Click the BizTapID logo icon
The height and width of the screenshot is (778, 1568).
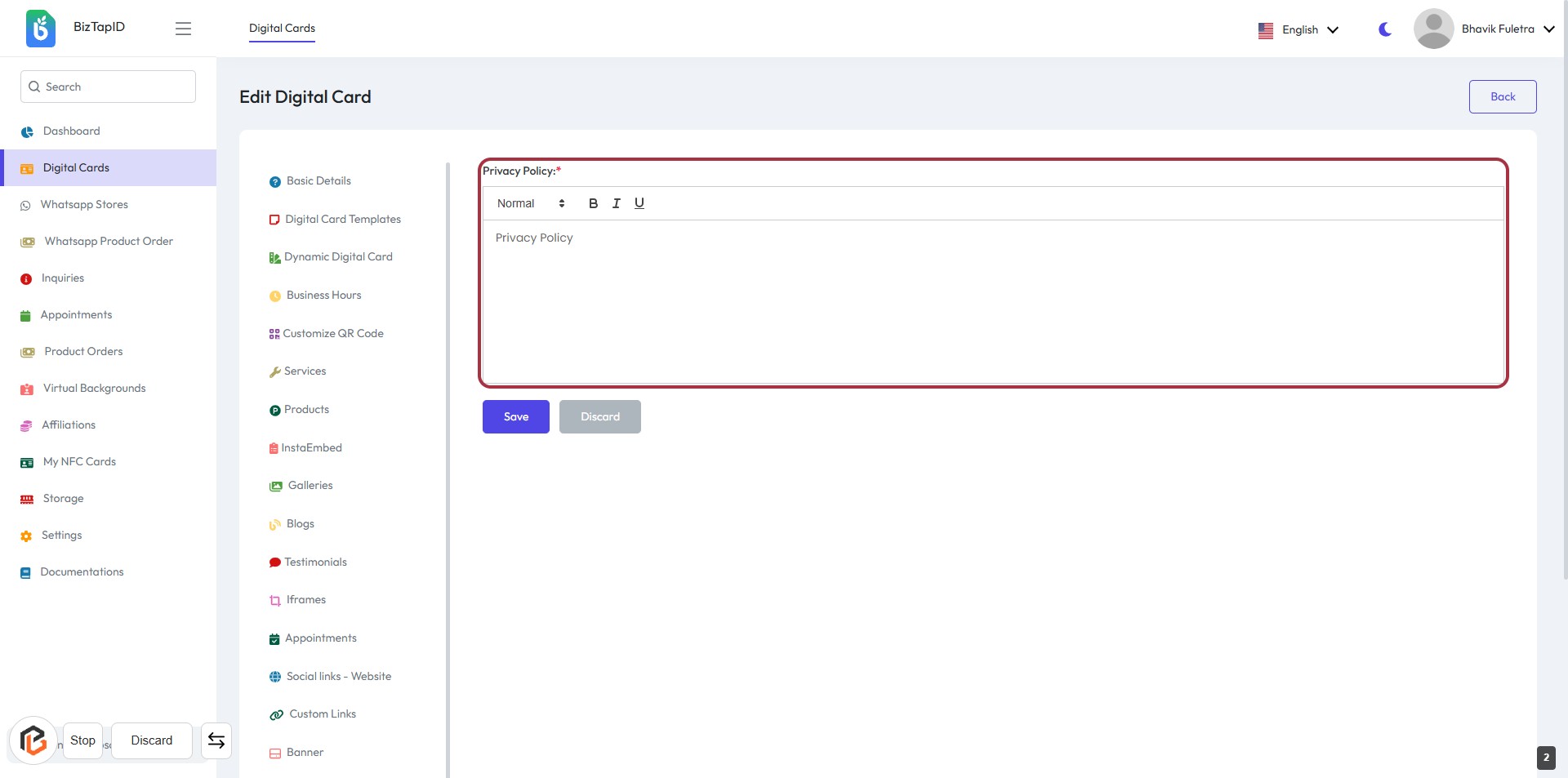tap(40, 29)
